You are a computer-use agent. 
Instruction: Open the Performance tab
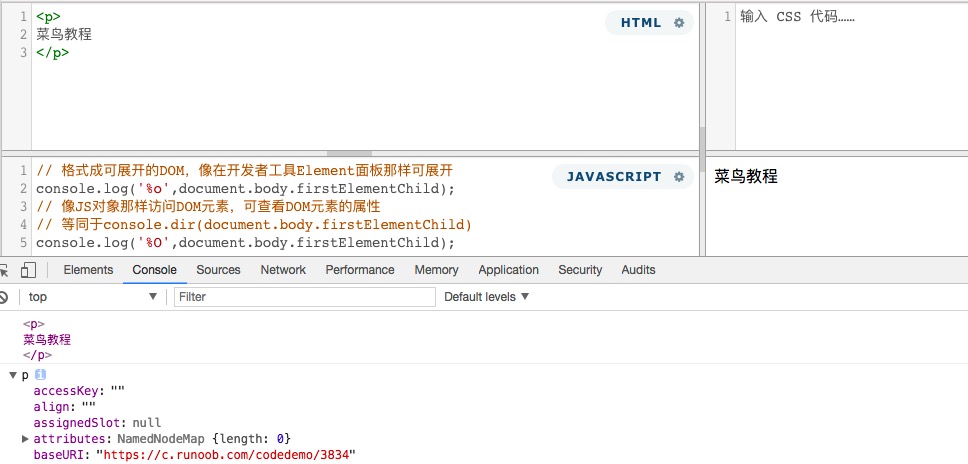click(360, 270)
